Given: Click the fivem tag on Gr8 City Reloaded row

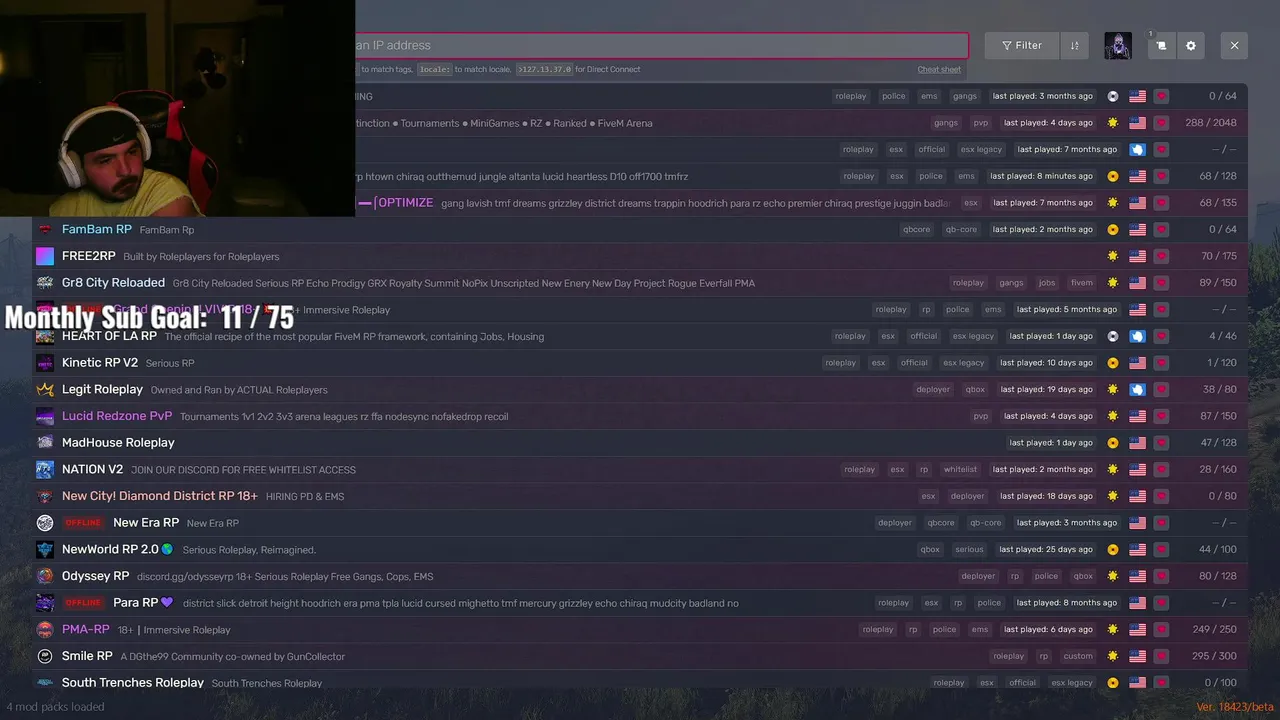Looking at the screenshot, I should pyautogui.click(x=1081, y=283).
